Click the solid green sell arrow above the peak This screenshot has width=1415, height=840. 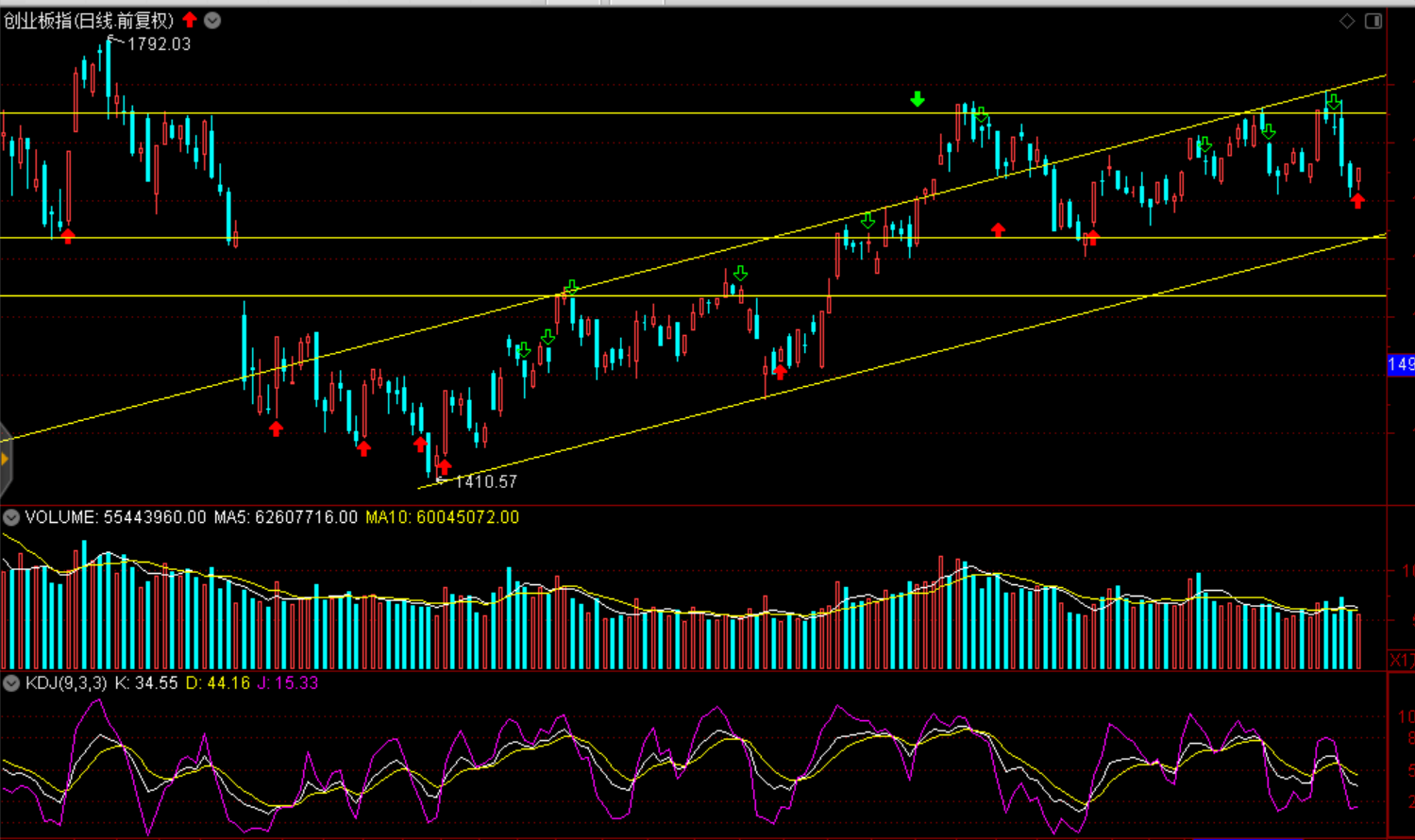pos(917,99)
